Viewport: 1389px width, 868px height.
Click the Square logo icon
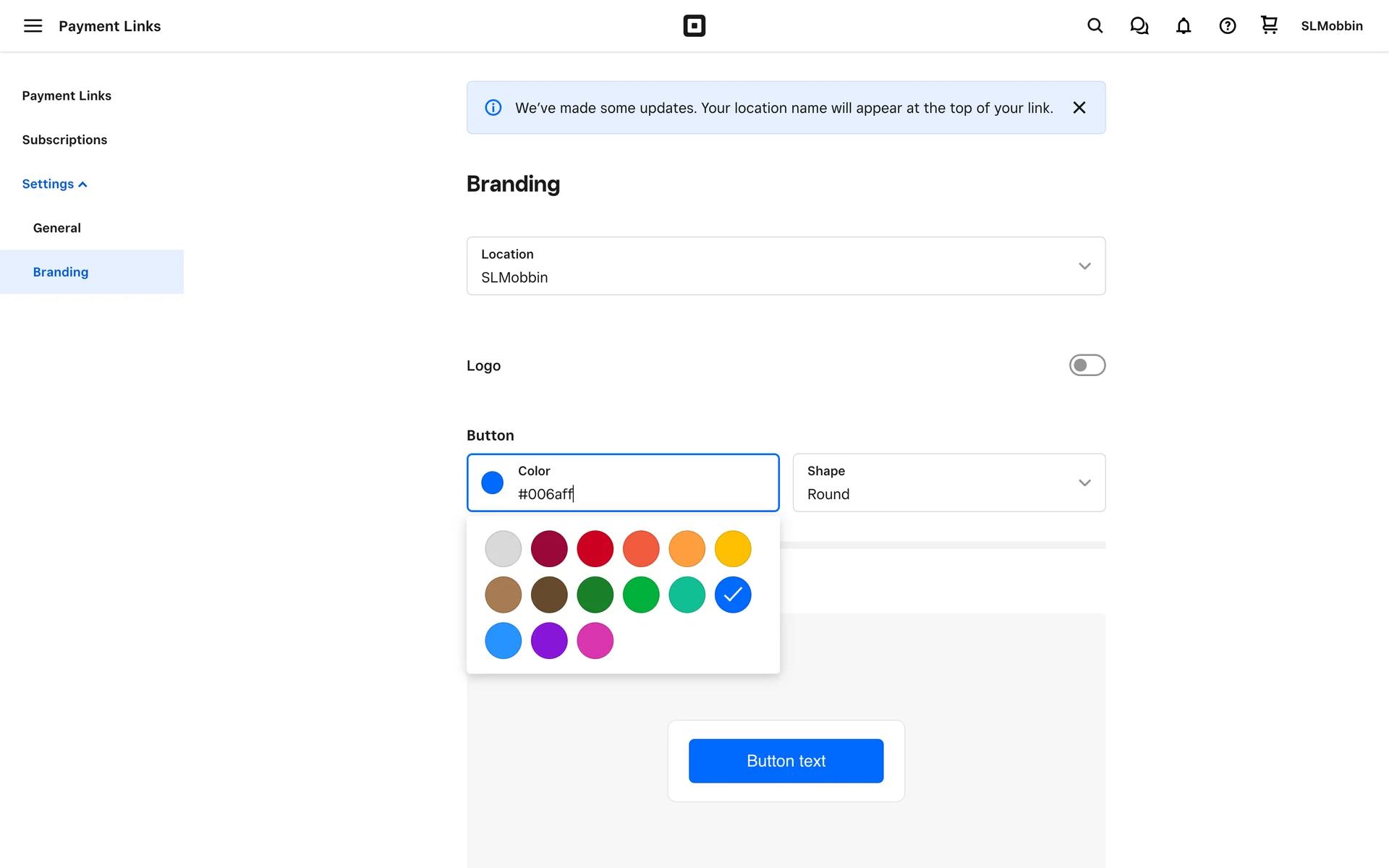[694, 26]
